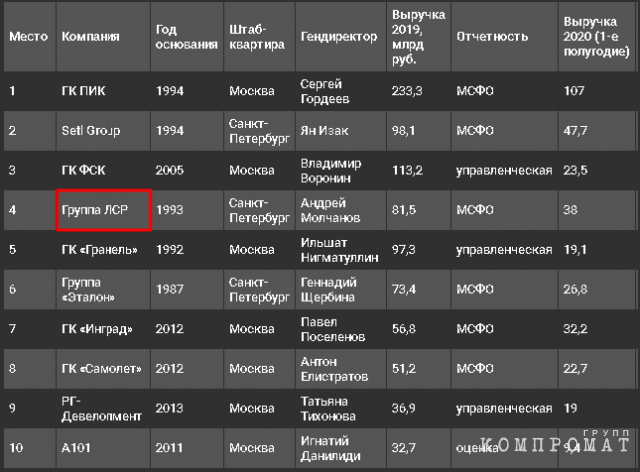
Task: Click director name 'Андрей Молчанов'
Action: (330, 210)
